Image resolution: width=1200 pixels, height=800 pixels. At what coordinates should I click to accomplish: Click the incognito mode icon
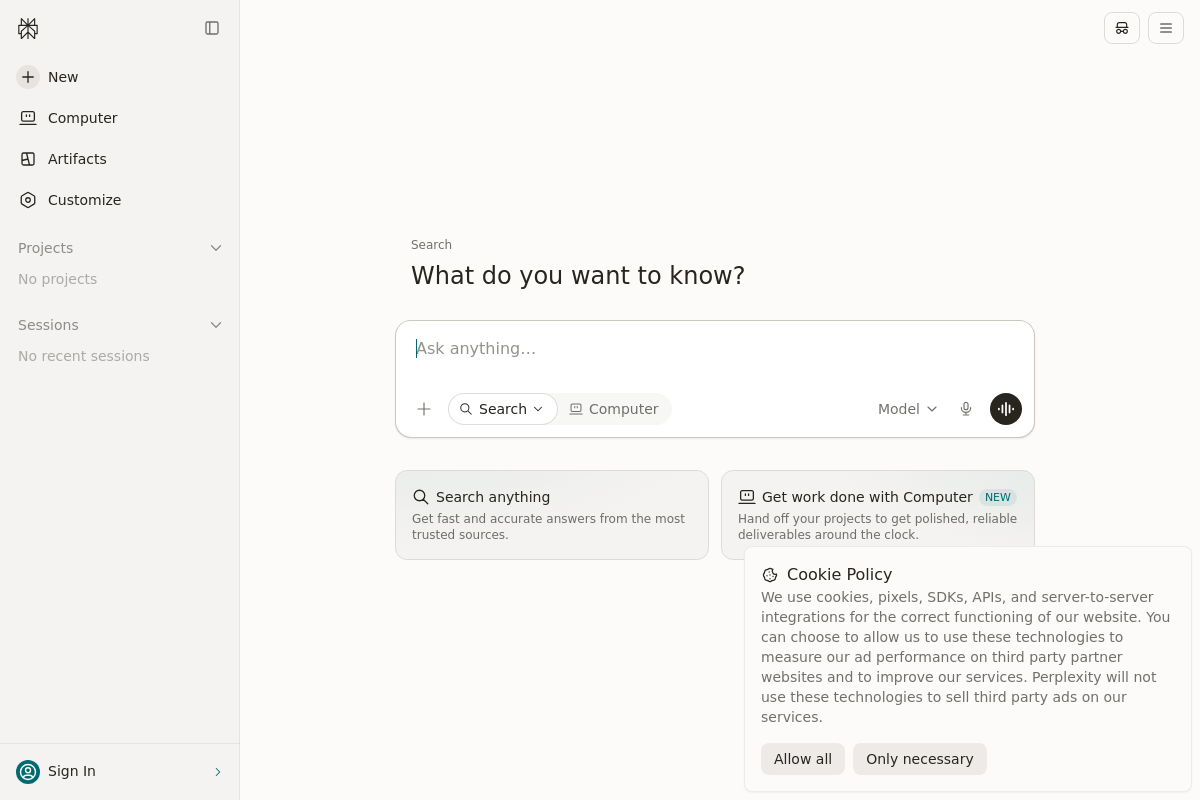coord(1122,28)
